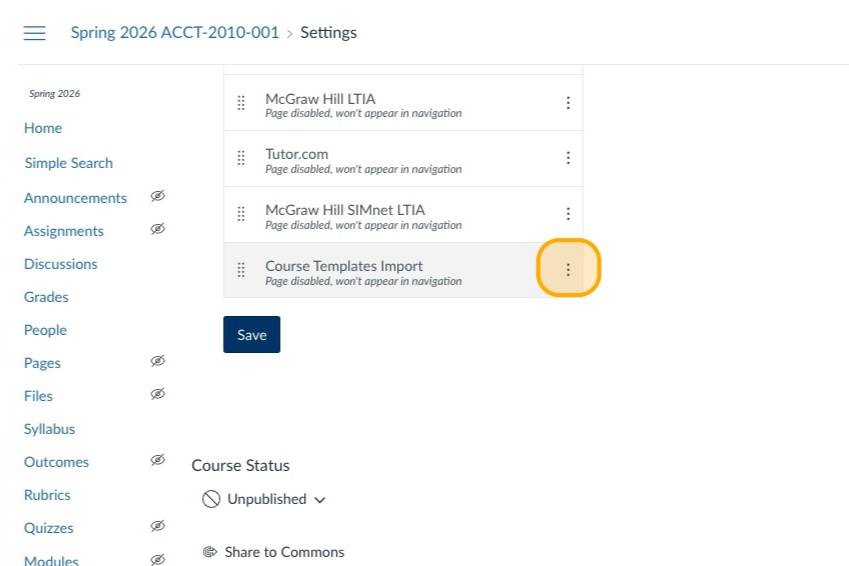The width and height of the screenshot is (849, 566).
Task: Click the Share to Commons icon
Action: tap(210, 552)
